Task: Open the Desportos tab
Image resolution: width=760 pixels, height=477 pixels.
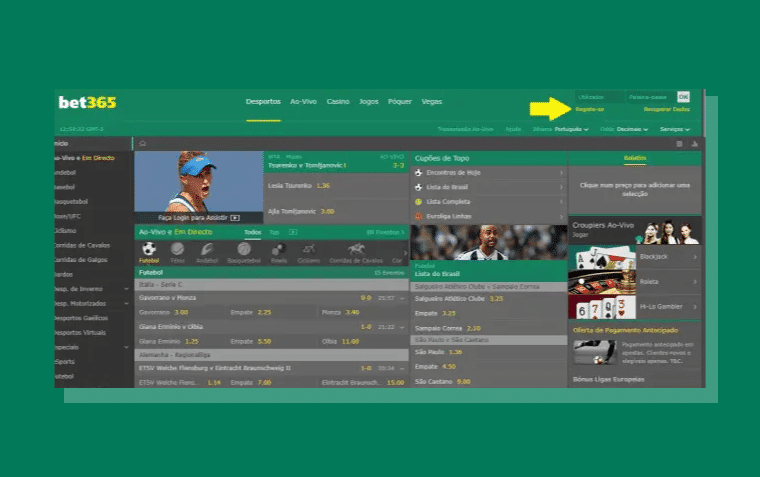Action: [x=263, y=102]
